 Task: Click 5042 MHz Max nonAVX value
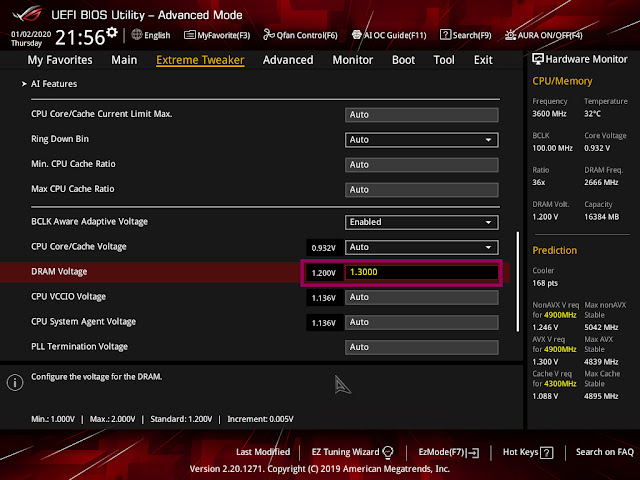(601, 327)
